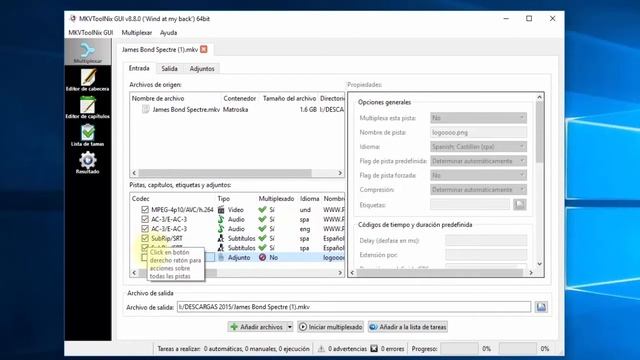
Task: Expand the Añadir archivos arrow dropdown
Action: tap(289, 327)
